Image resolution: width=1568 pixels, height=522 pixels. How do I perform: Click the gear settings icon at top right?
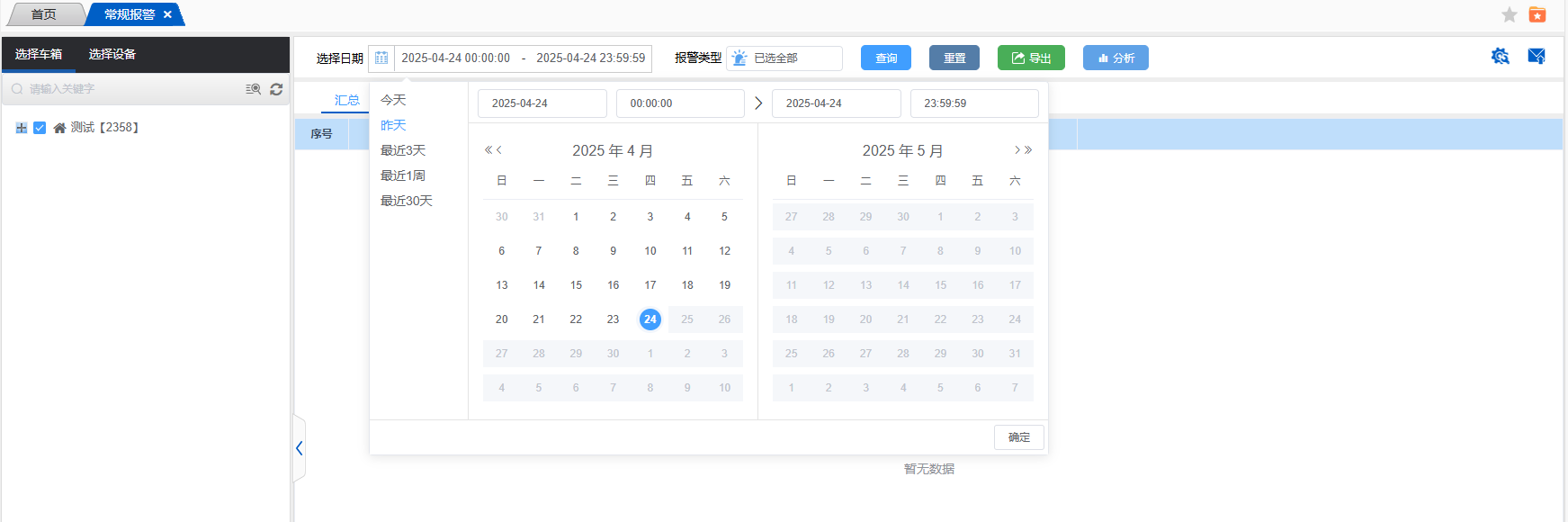1500,57
